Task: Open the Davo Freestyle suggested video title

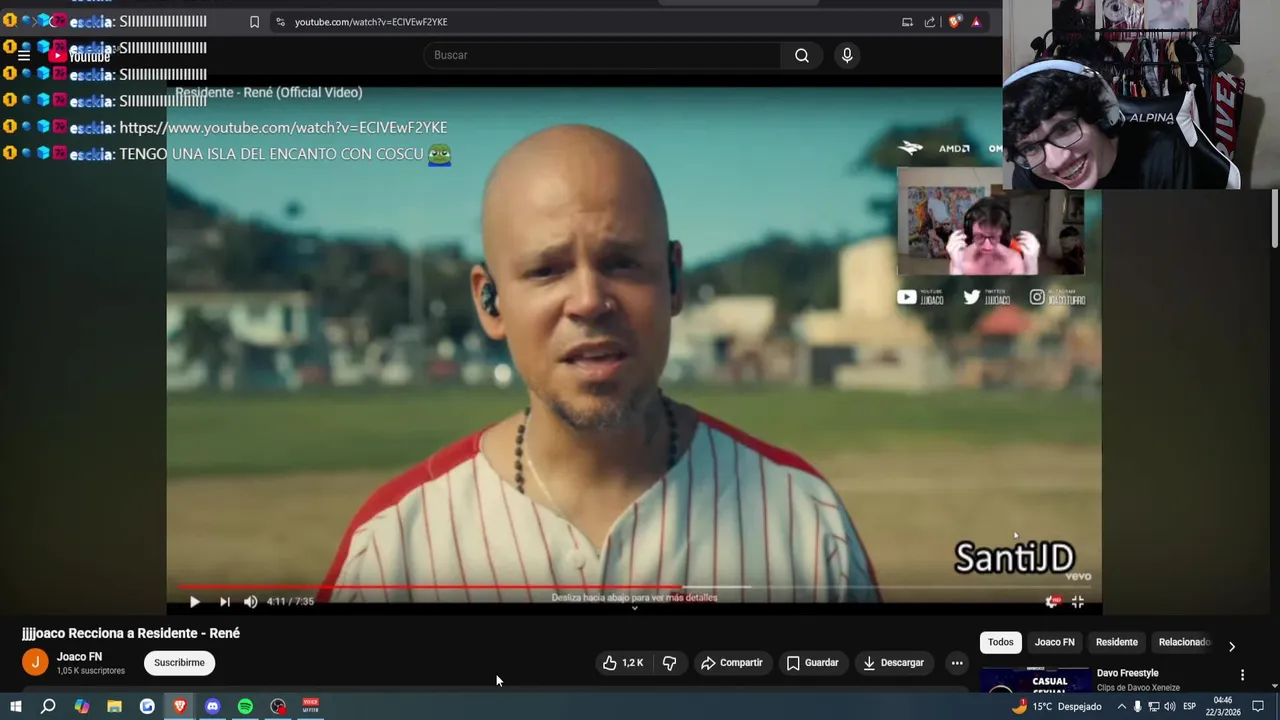Action: pos(1127,673)
